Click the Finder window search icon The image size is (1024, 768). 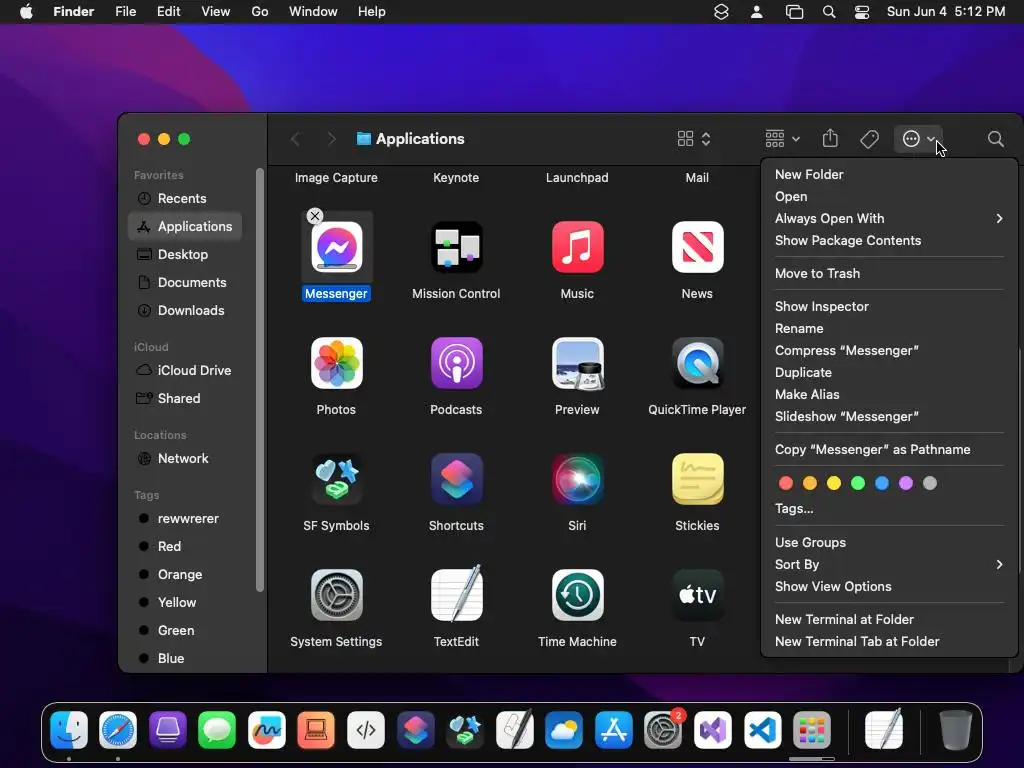(995, 139)
